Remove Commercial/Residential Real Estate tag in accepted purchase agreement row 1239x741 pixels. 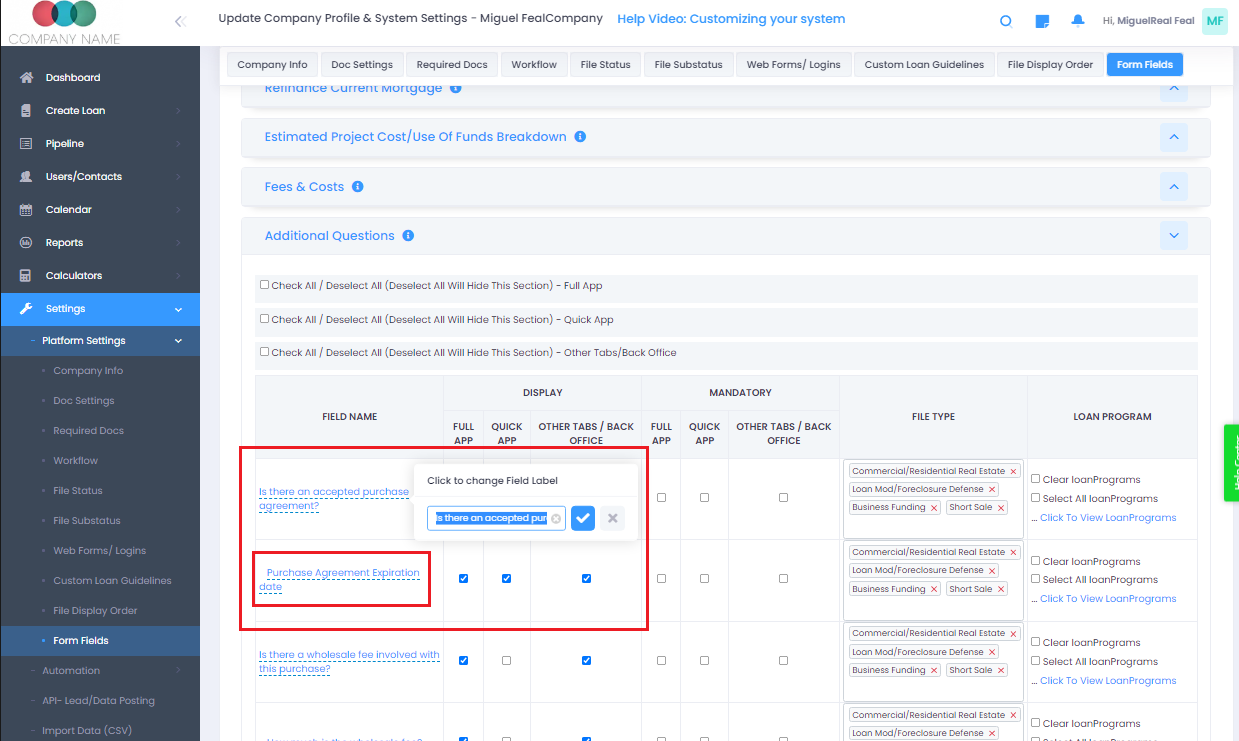(1013, 471)
